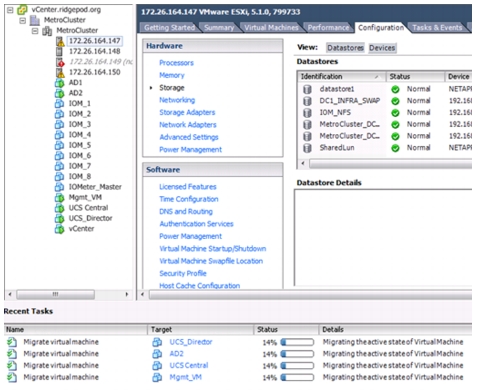Click the migrate task icon for UCS_Director
The image size is (491, 391).
12,342
